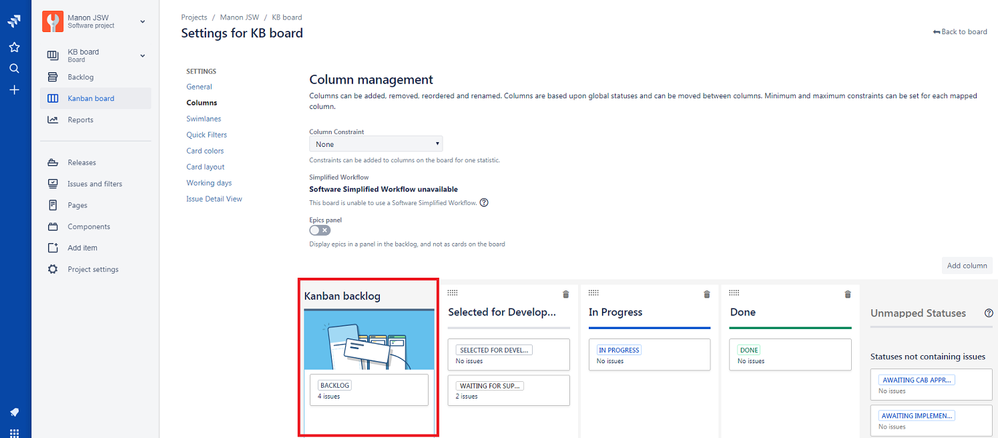This screenshot has width=998, height=438.
Task: Click the create plus icon
Action: 14,90
